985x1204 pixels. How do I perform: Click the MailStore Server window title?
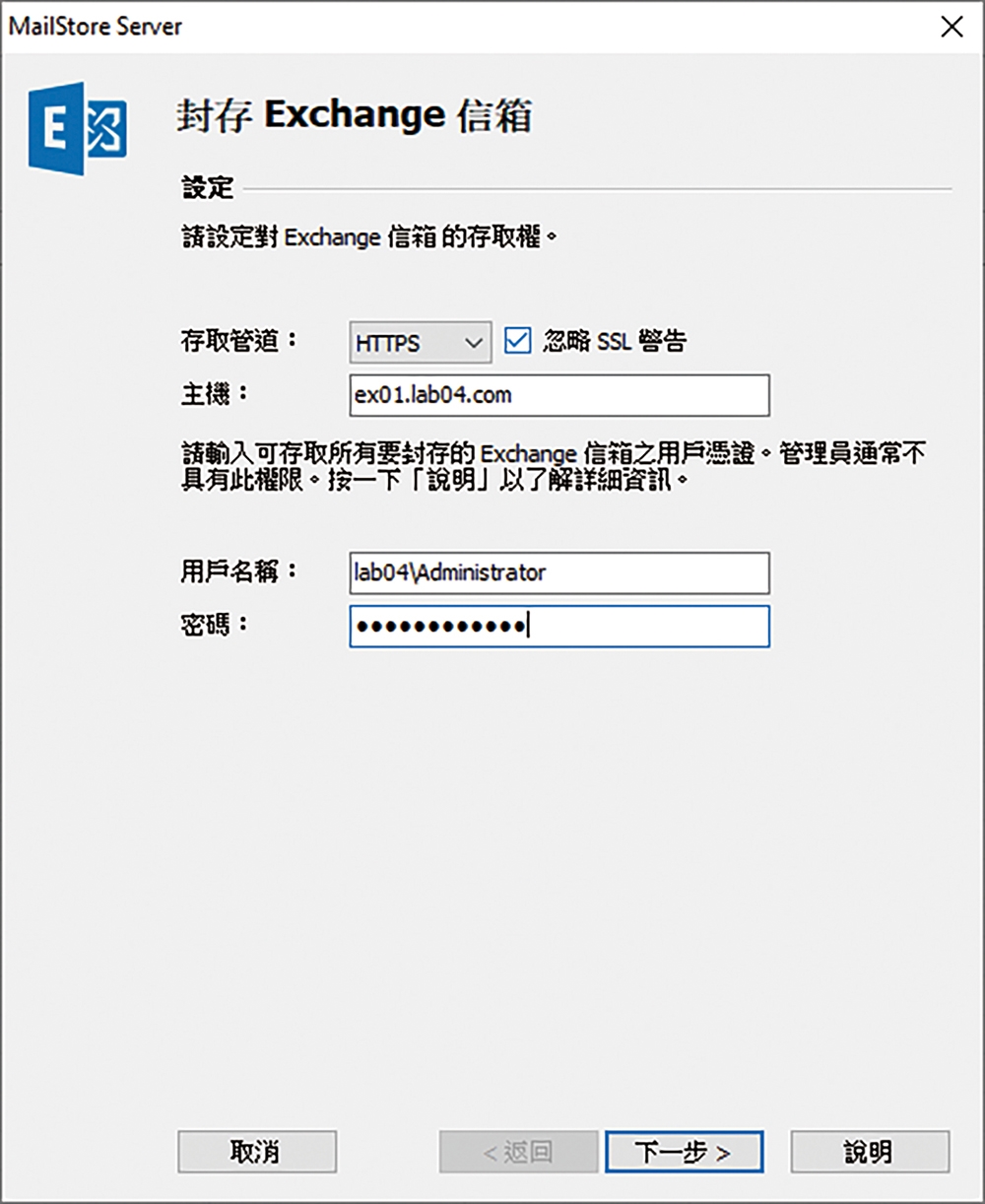point(96,27)
